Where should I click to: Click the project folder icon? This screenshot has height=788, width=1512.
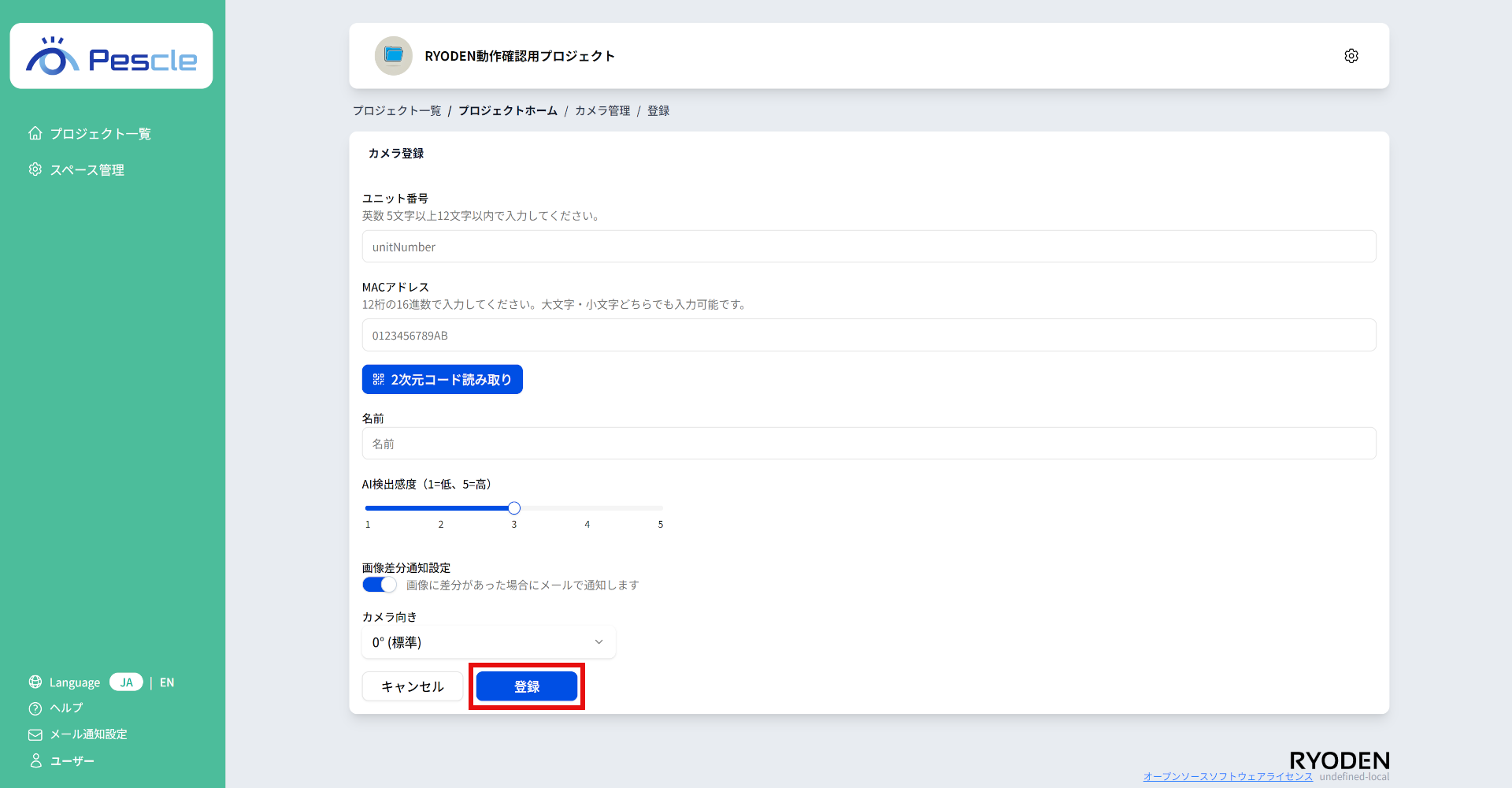tap(393, 55)
